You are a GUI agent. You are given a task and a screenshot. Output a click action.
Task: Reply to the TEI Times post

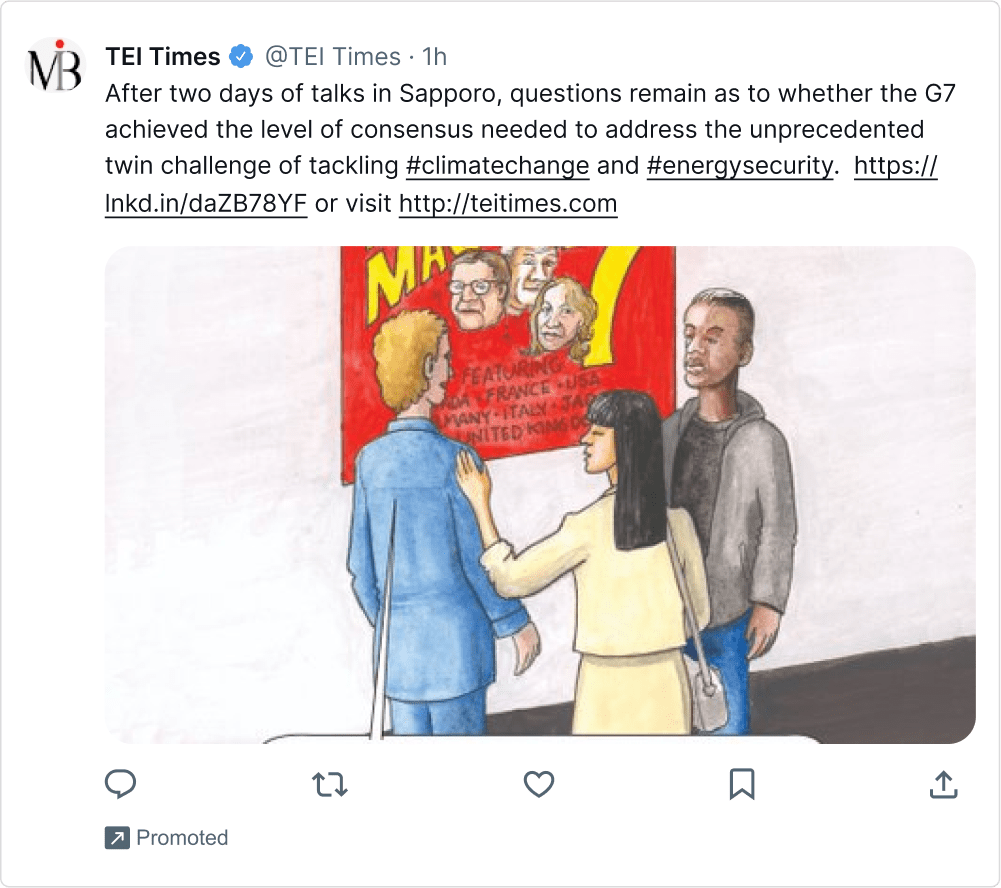point(120,785)
